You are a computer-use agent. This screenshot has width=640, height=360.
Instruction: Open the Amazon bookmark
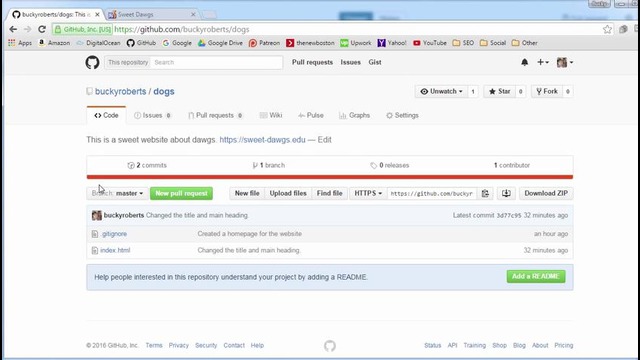pos(54,43)
